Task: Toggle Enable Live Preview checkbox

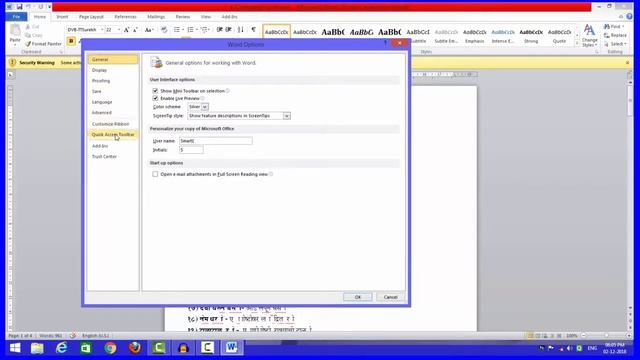Action: click(x=155, y=98)
